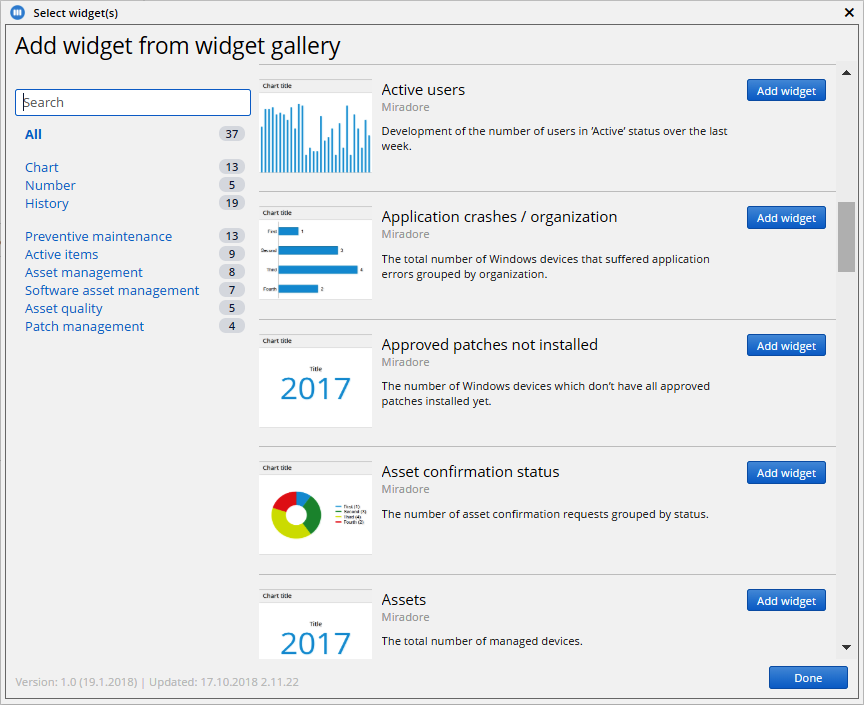The width and height of the screenshot is (864, 705).
Task: Show All widgets category
Action: point(33,134)
